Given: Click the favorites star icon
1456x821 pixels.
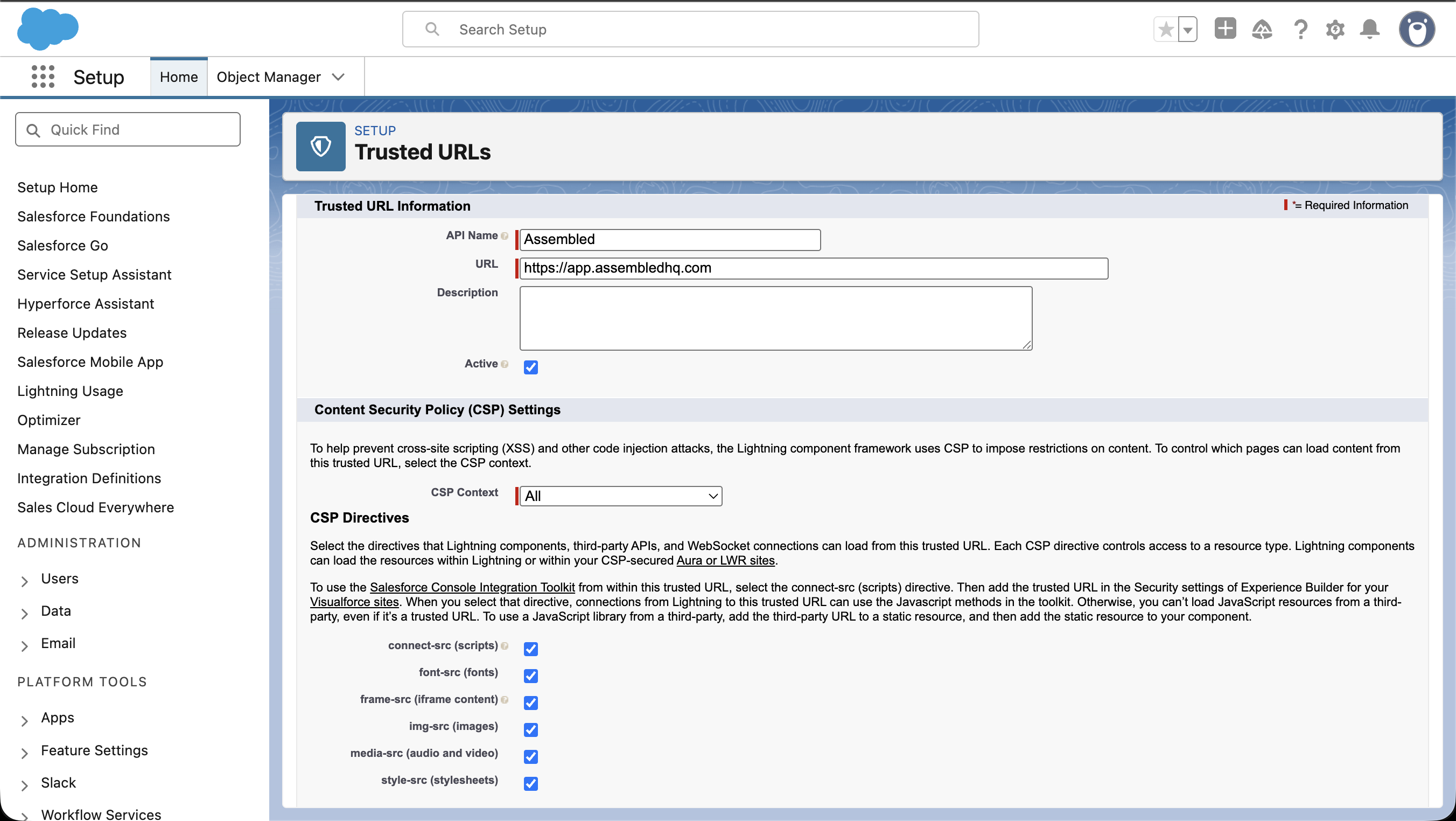Looking at the screenshot, I should point(1165,30).
